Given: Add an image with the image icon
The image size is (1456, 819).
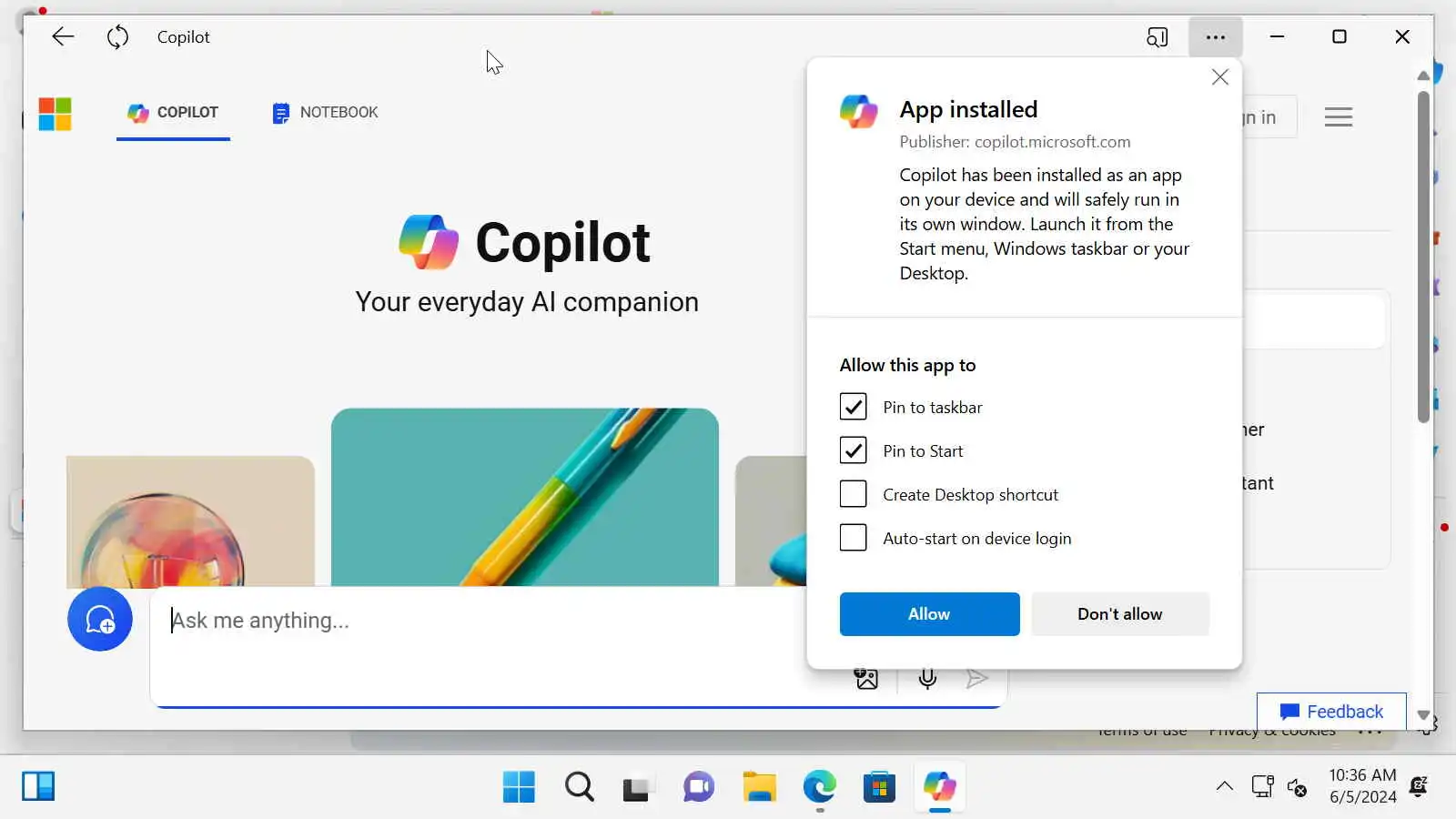Looking at the screenshot, I should (x=866, y=679).
